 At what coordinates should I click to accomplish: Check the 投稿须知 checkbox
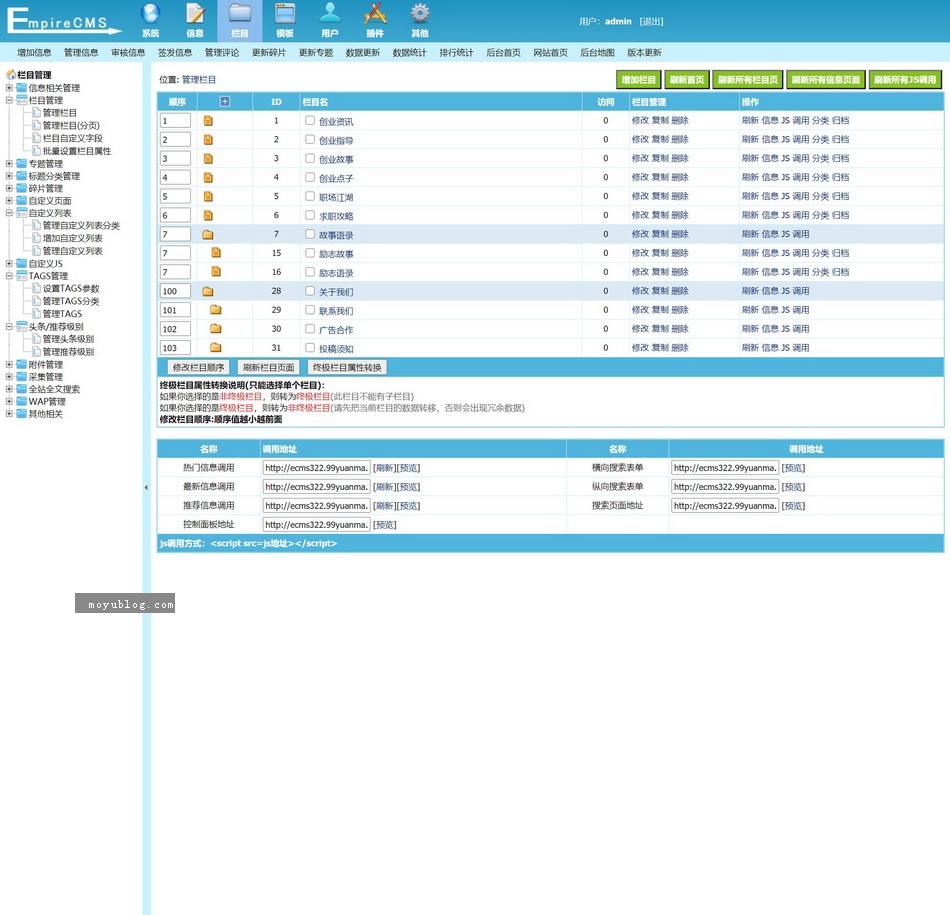[x=310, y=347]
